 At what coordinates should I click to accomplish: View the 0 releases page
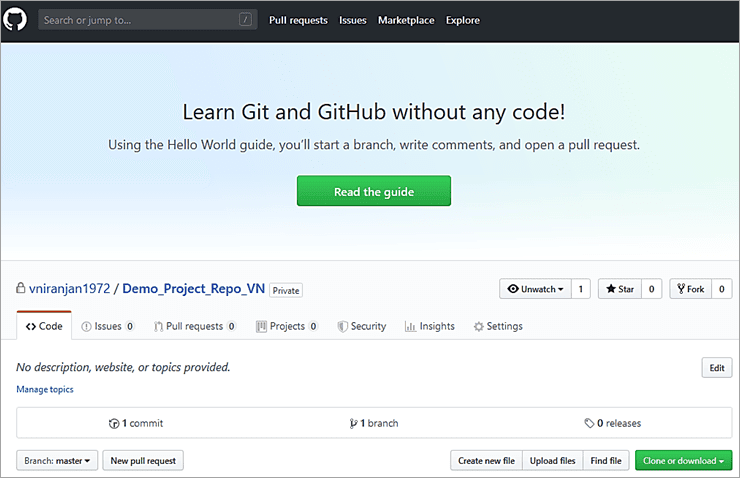[x=613, y=423]
